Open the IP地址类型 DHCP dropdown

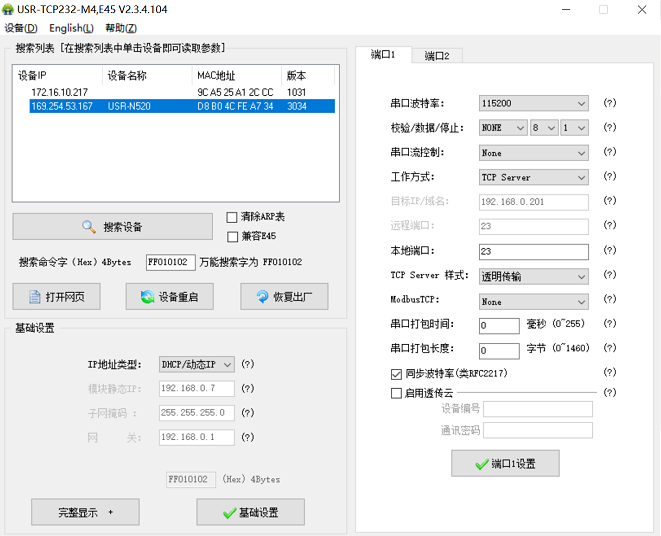(197, 365)
